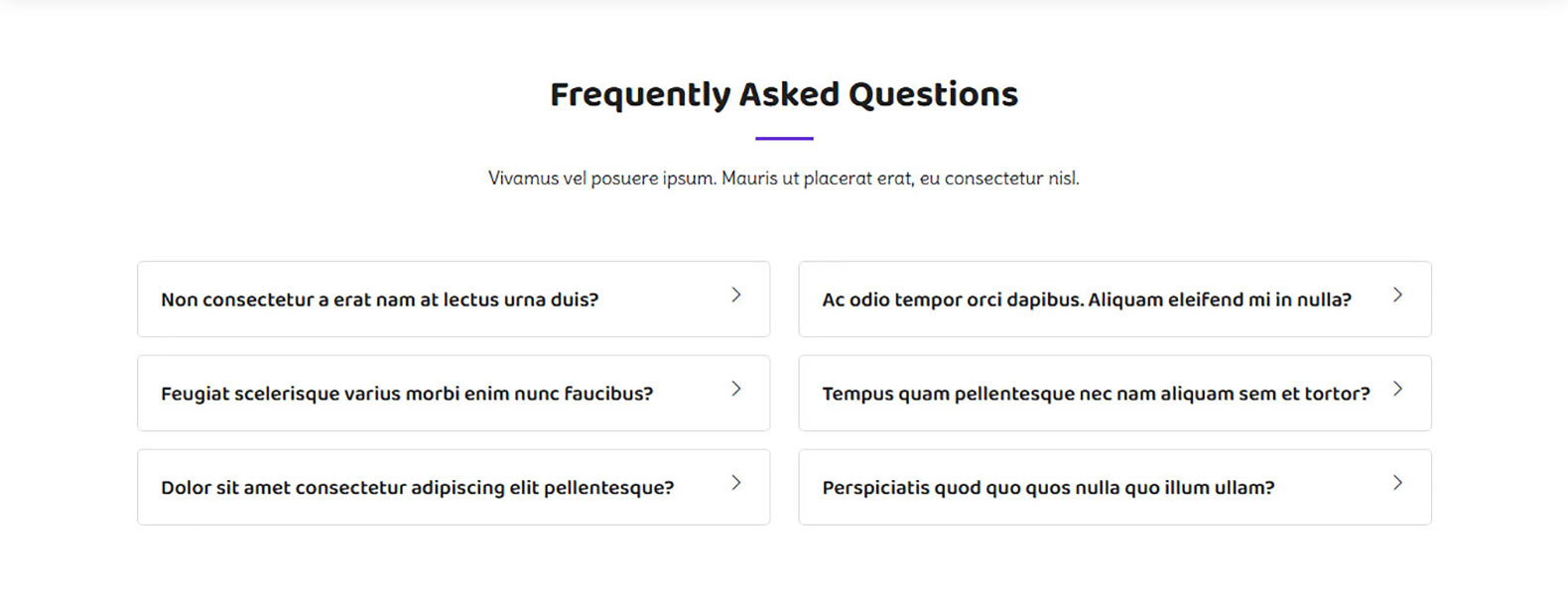This screenshot has height=595, width=1568.
Task: Open "Ac odio tempor orci dapibus" question text
Action: [x=1087, y=299]
